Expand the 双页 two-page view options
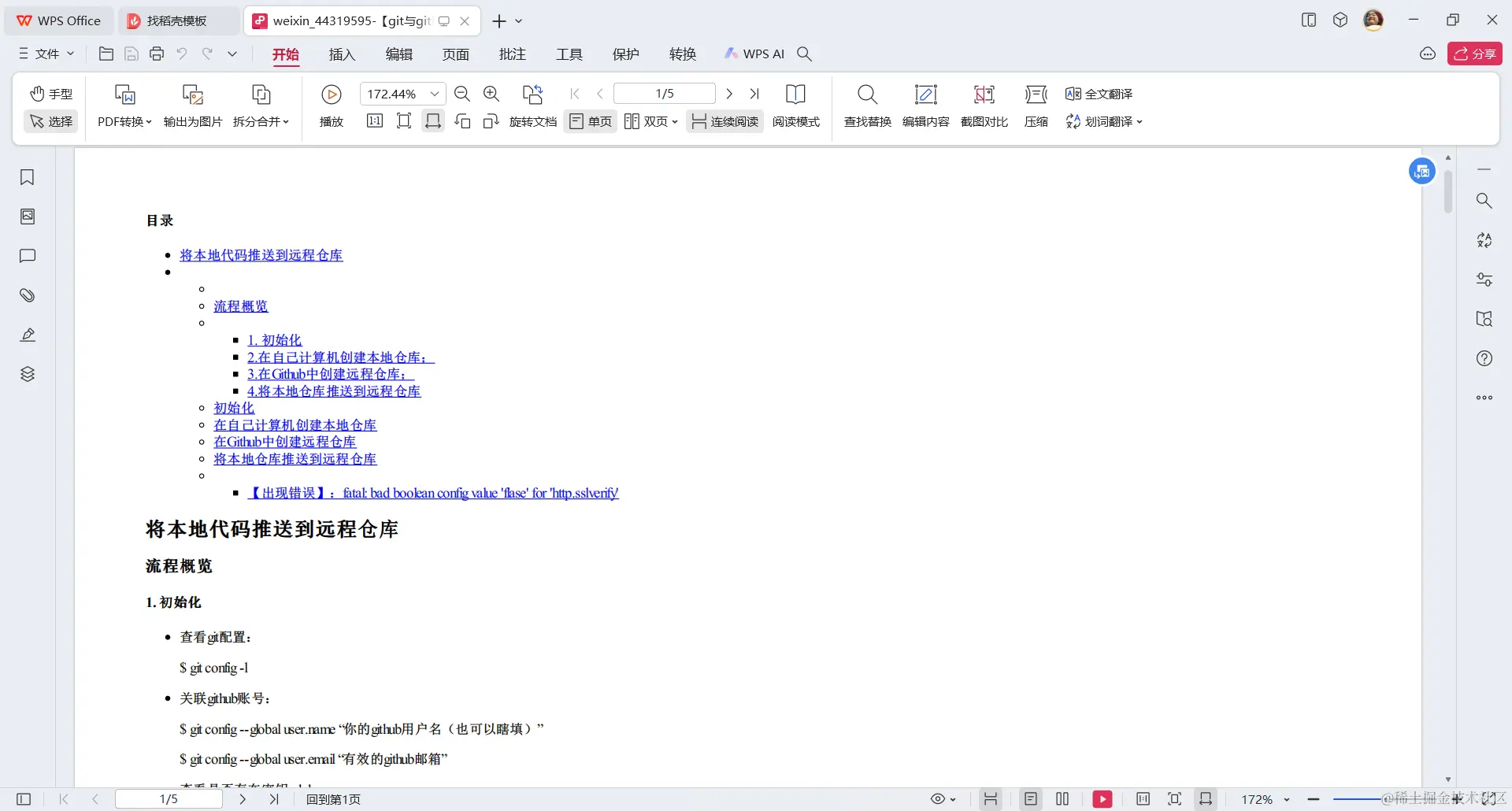This screenshot has height=811, width=1512. pyautogui.click(x=676, y=121)
